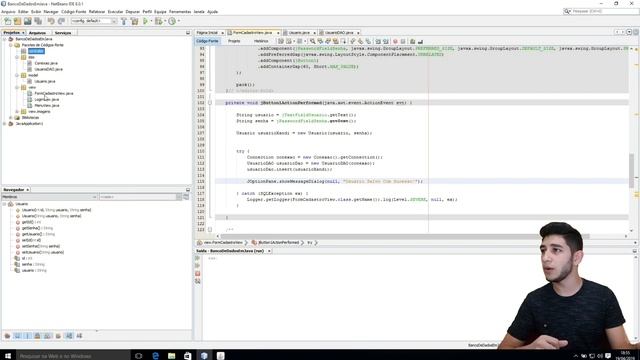The image size is (640, 360).
Task: Click the New Project toolbar icon
Action: pos(18,21)
